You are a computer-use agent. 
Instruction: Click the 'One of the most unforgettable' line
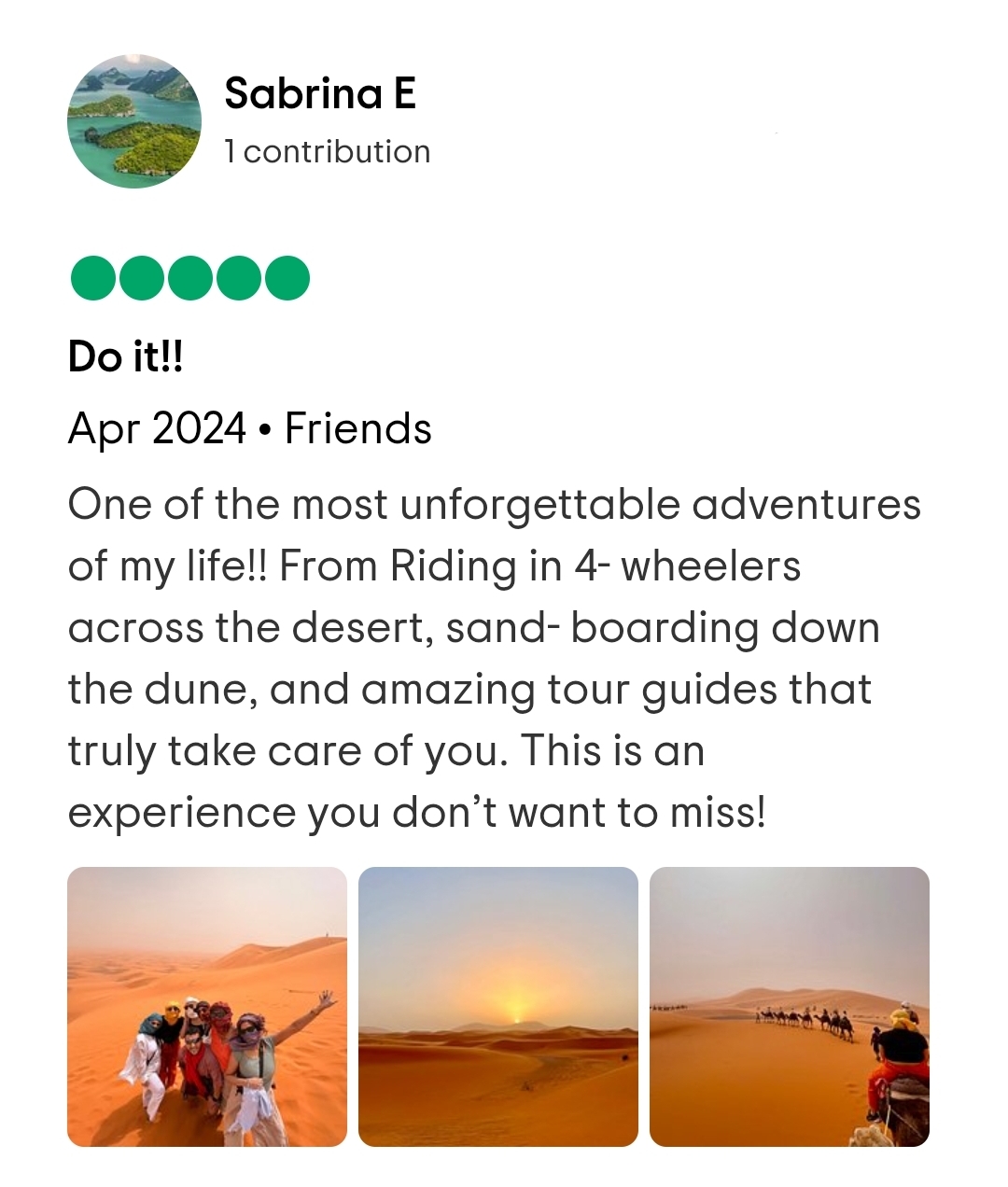coord(495,505)
